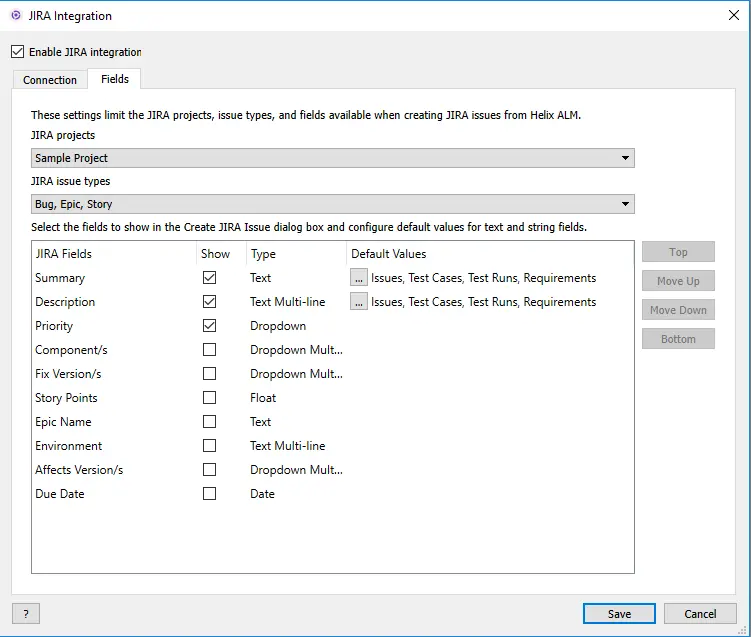Uncheck Show for the Summary field
751x637 pixels.
tap(209, 278)
